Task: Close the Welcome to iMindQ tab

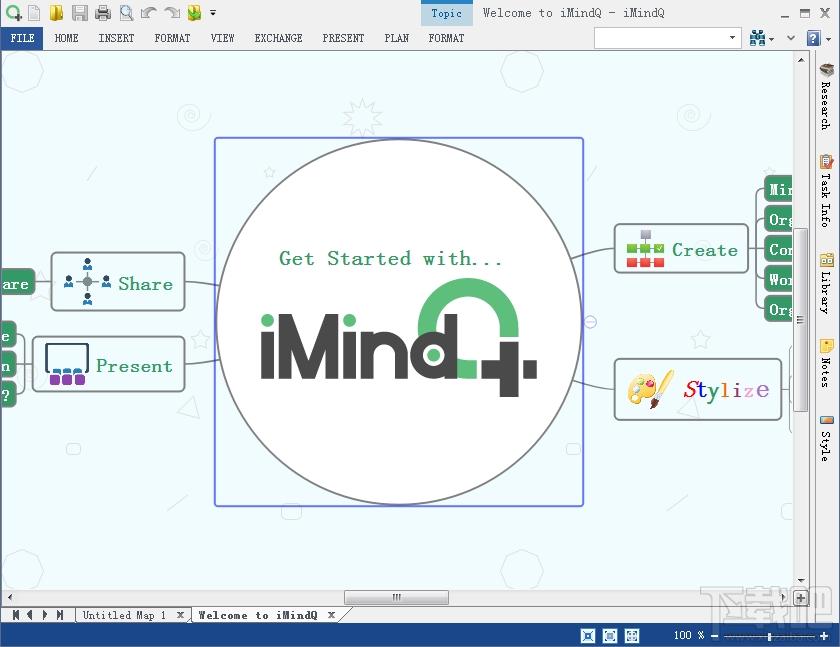Action: [332, 615]
